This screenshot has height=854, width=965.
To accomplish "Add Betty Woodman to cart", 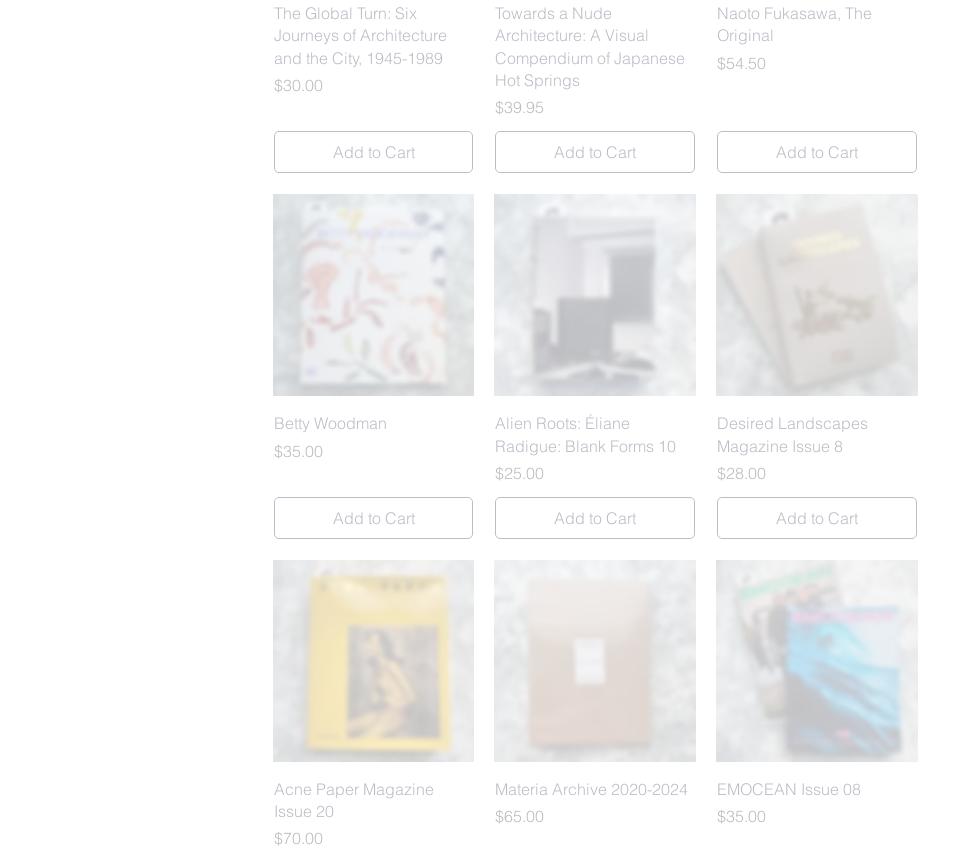I will [x=374, y=518].
